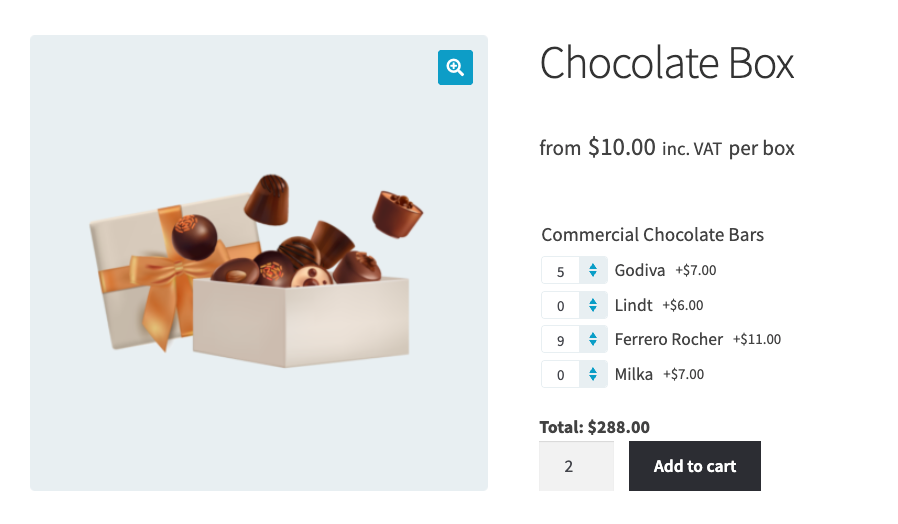Click the box quantity field beside Add to cart
898x524 pixels.
pos(575,466)
